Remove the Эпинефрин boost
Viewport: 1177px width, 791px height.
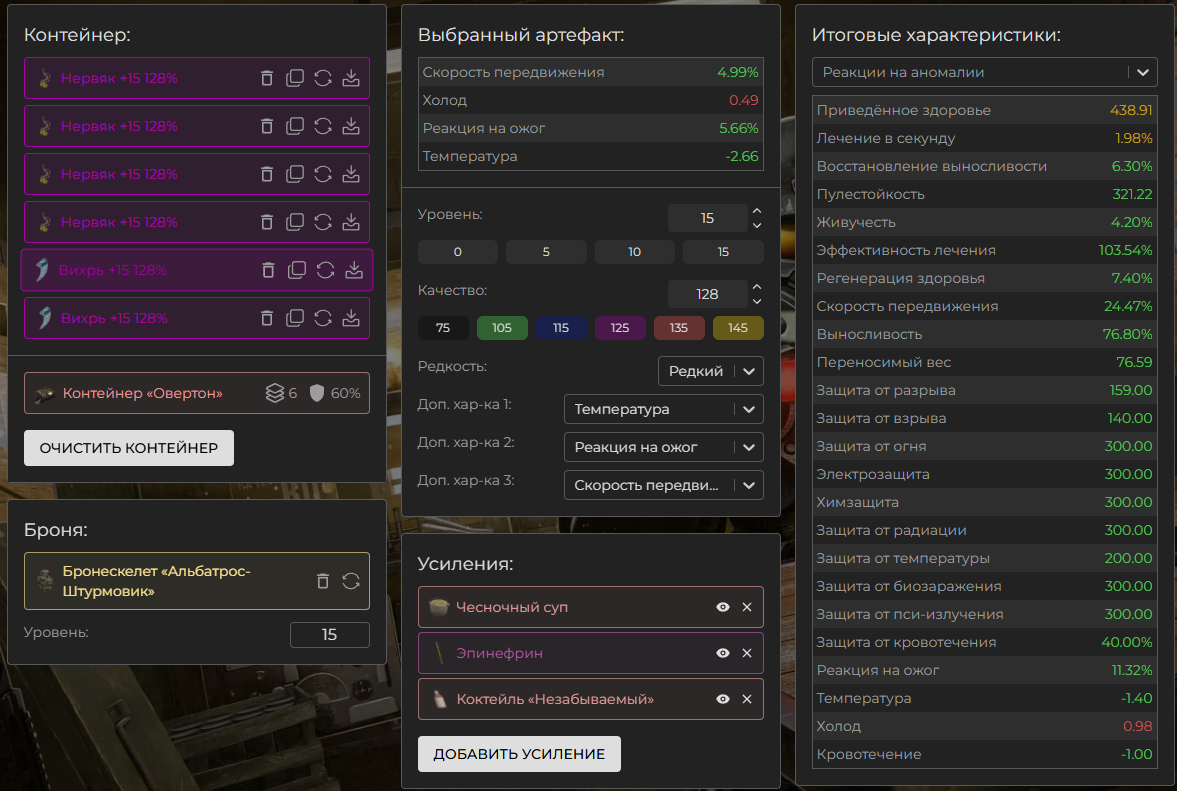(x=747, y=653)
